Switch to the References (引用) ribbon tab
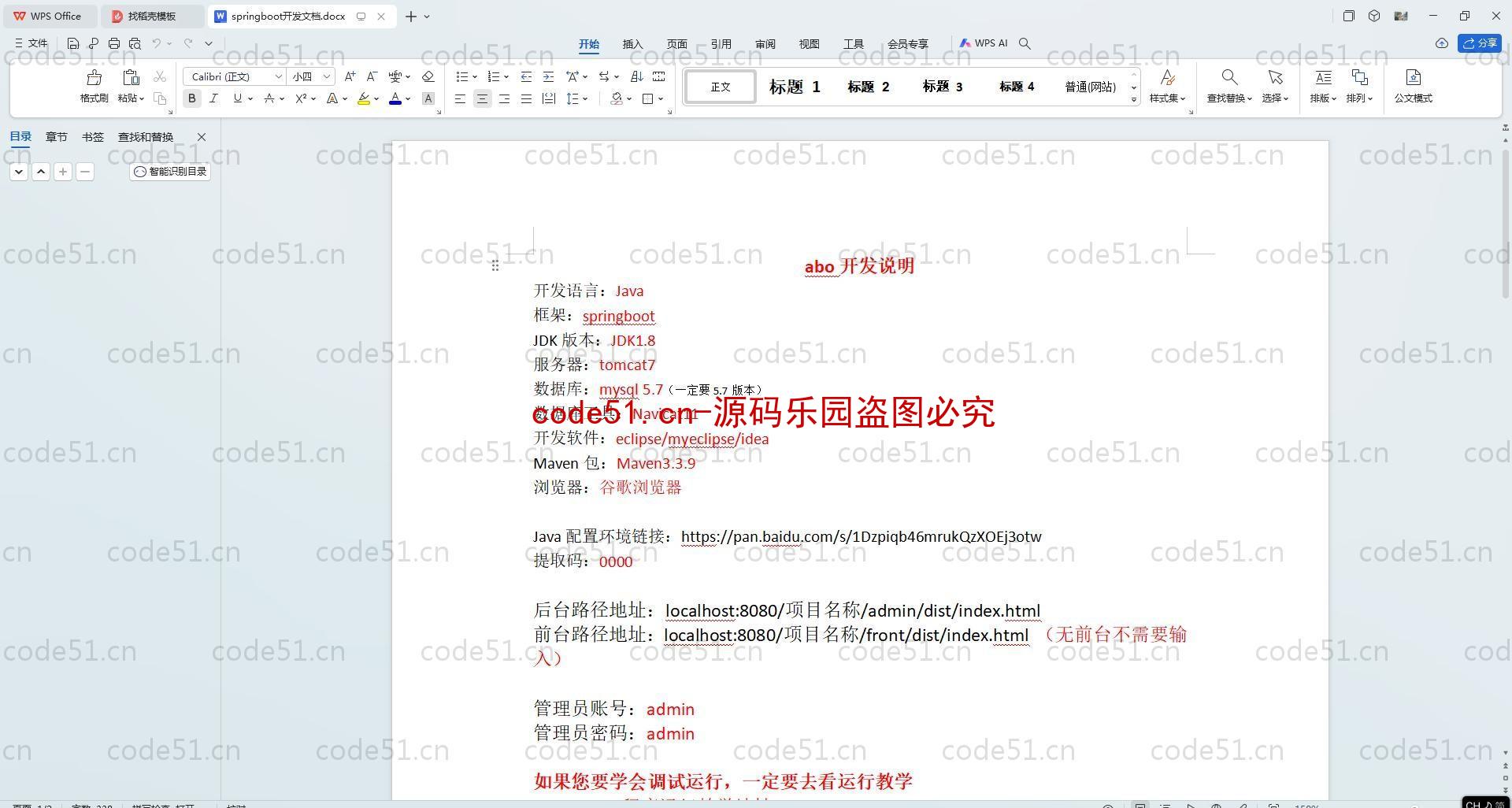1512x808 pixels. tap(721, 44)
